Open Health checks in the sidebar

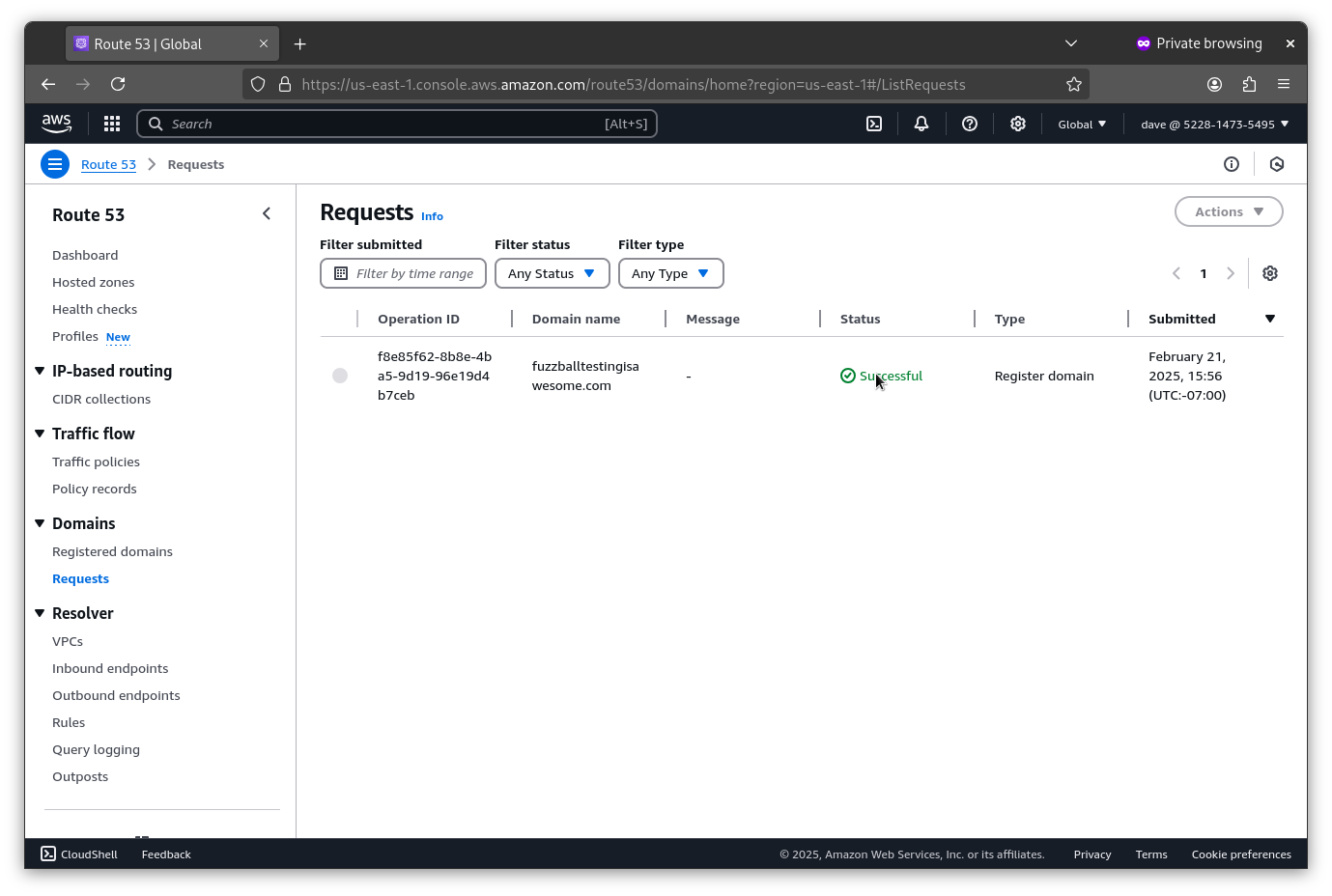coord(95,309)
